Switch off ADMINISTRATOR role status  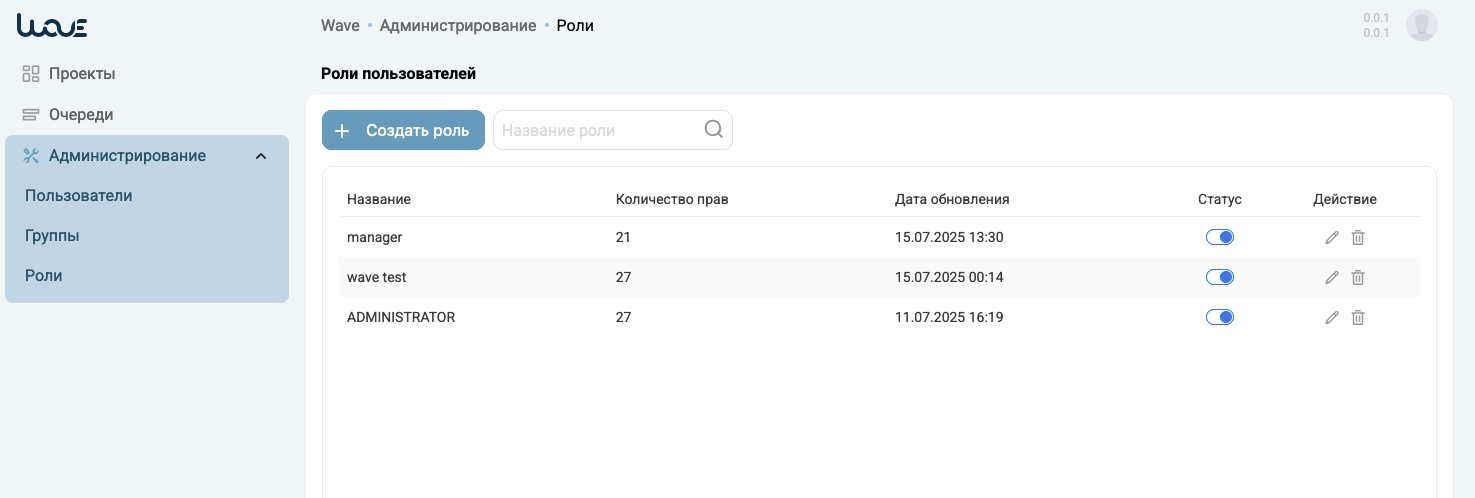1219,317
